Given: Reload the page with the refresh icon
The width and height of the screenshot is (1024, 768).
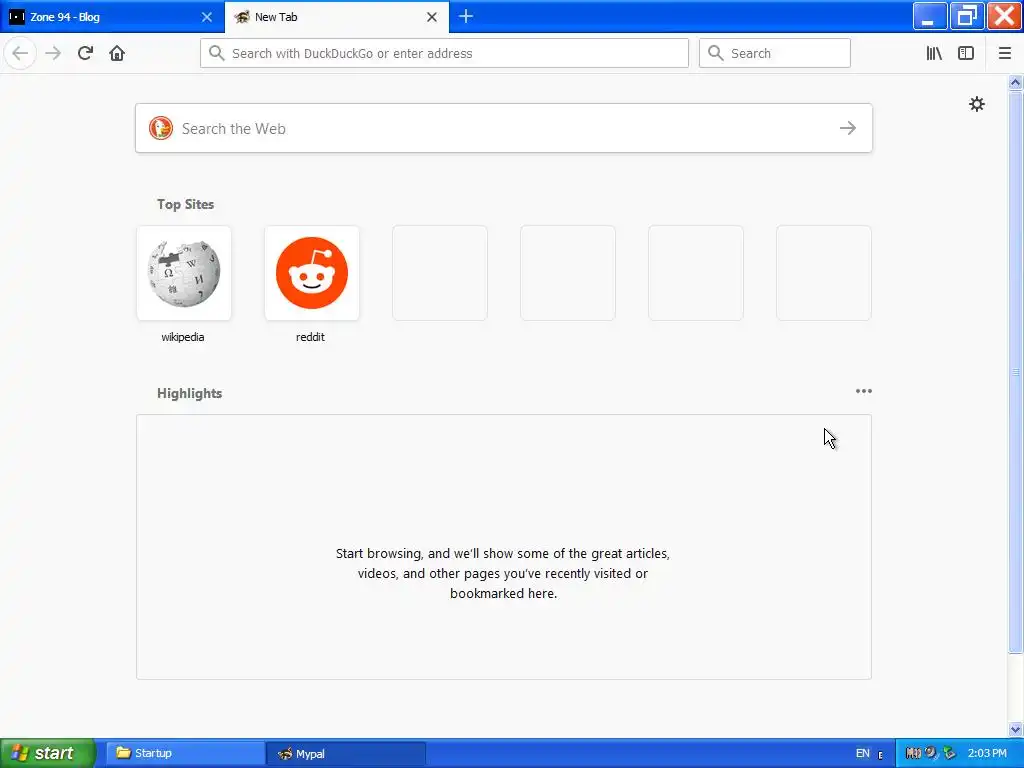Looking at the screenshot, I should pyautogui.click(x=85, y=53).
